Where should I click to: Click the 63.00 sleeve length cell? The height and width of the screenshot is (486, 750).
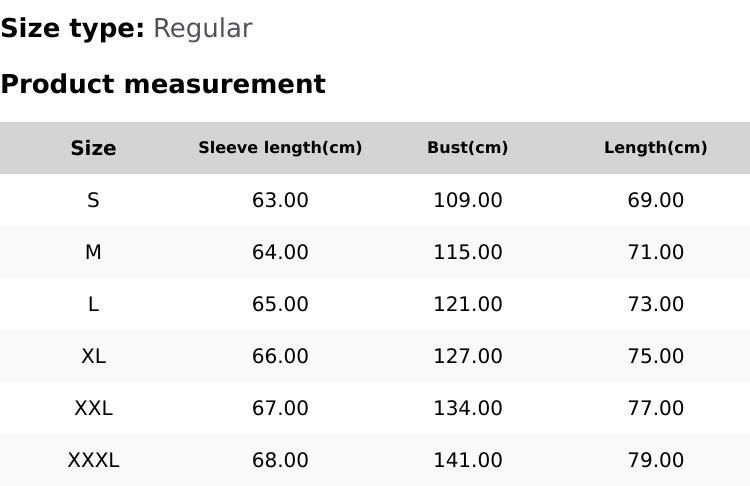(280, 200)
